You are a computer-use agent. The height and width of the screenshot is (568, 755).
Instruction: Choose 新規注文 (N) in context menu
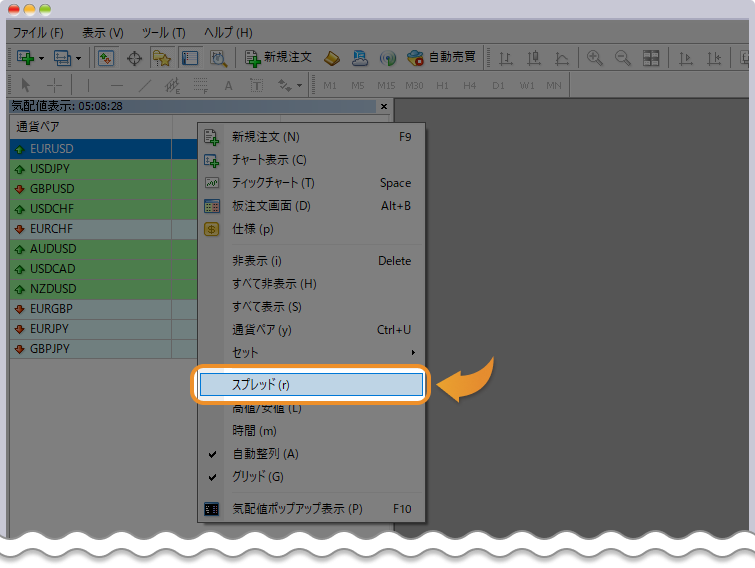311,137
